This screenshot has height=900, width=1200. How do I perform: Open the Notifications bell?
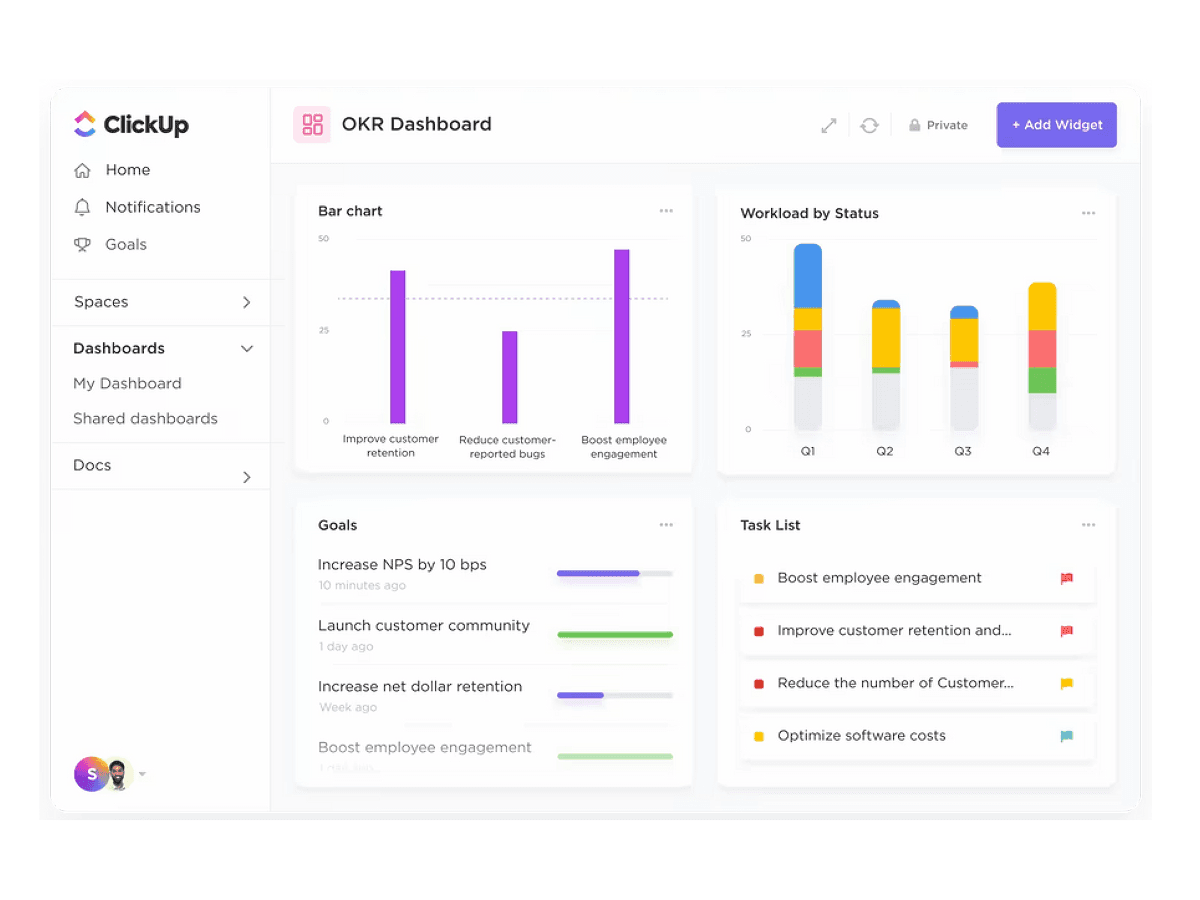pos(150,207)
